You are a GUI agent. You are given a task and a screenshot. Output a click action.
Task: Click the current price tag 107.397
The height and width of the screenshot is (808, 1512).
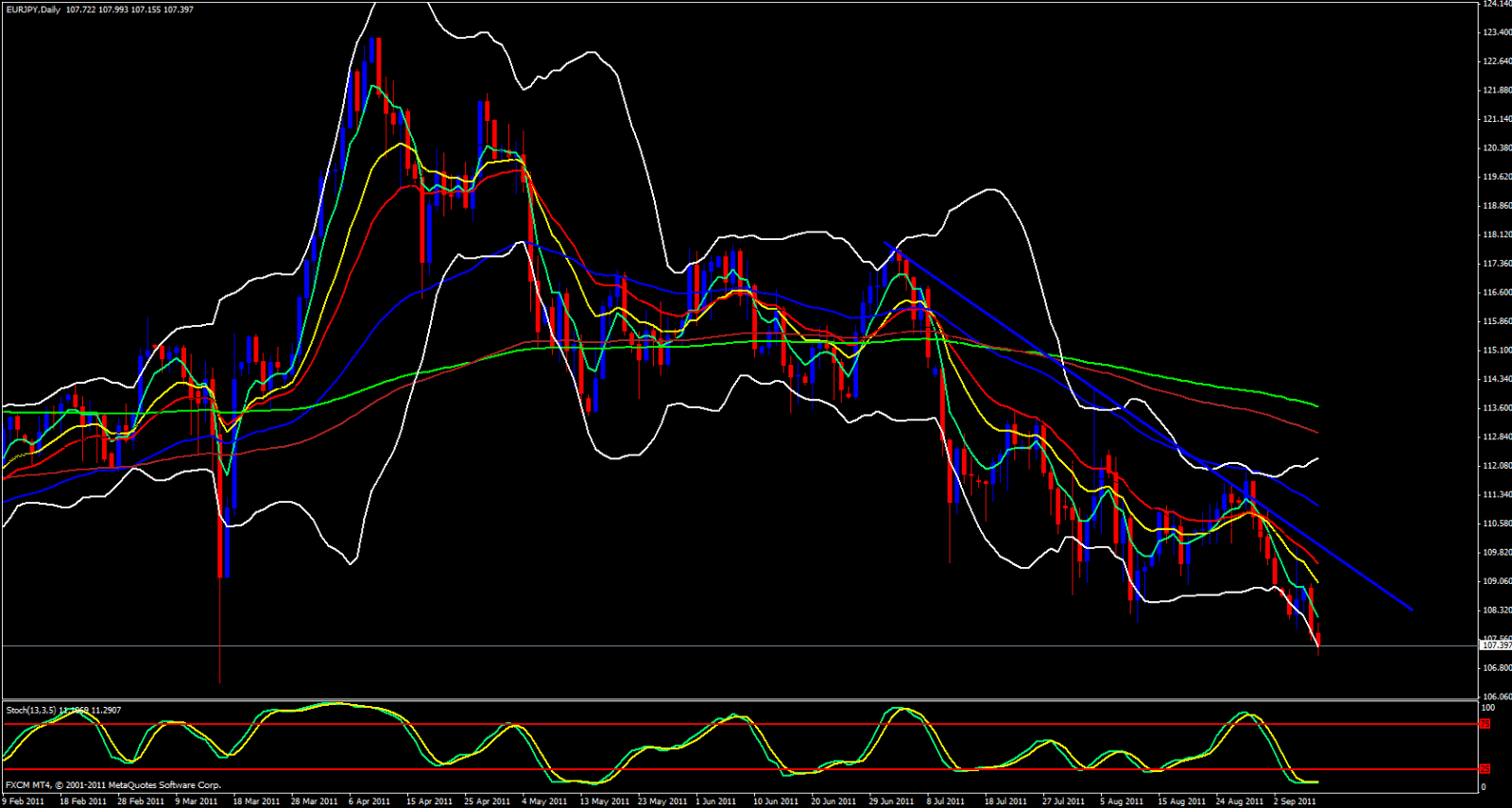point(1494,645)
